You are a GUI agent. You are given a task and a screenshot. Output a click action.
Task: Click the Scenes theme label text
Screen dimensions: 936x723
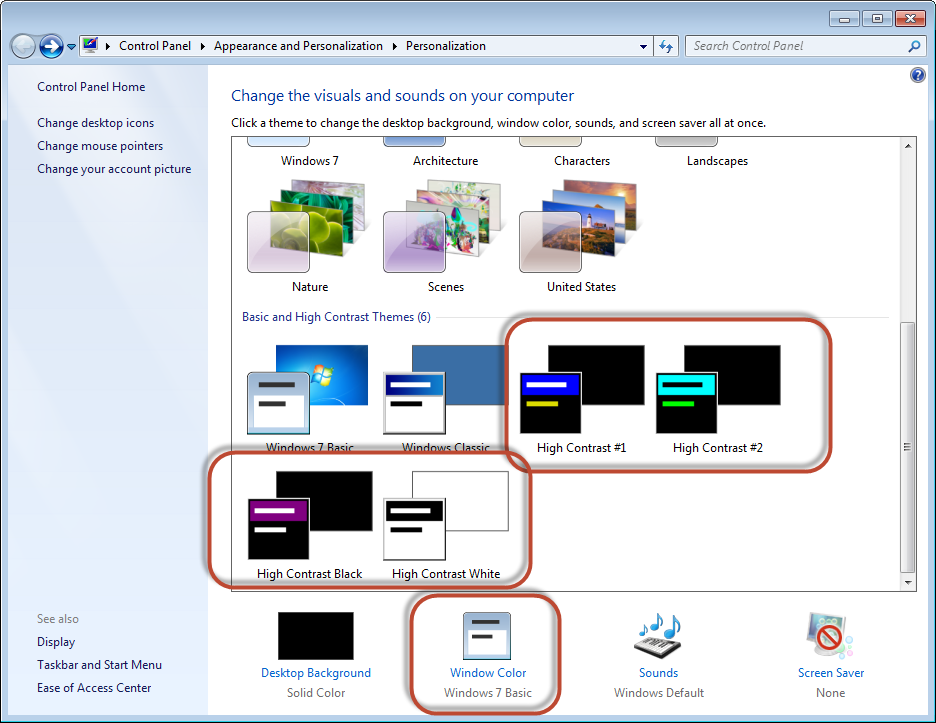pos(446,287)
